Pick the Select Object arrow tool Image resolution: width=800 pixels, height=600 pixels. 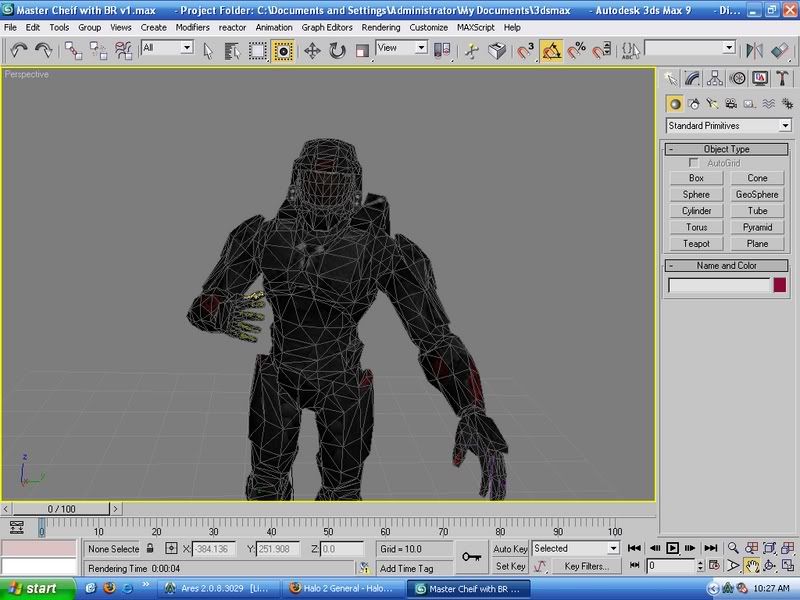point(208,51)
